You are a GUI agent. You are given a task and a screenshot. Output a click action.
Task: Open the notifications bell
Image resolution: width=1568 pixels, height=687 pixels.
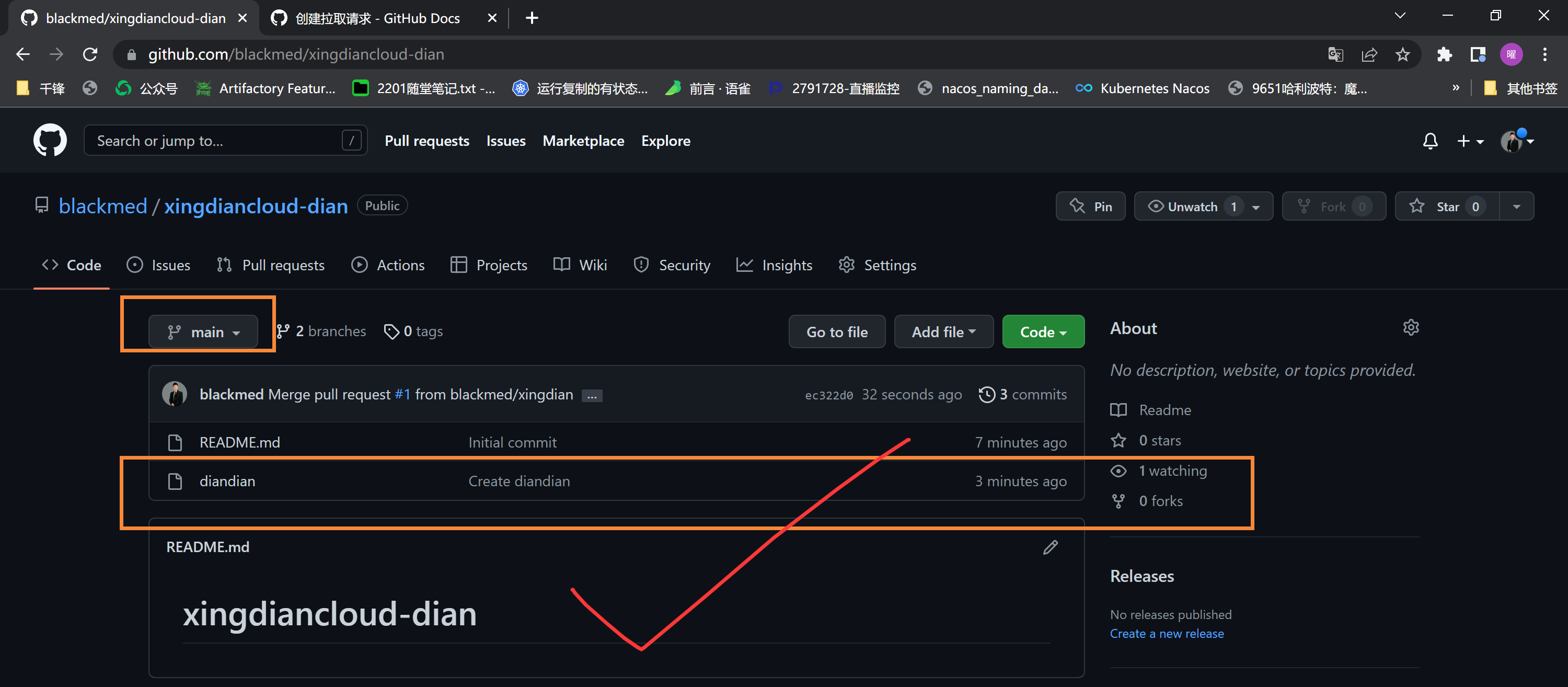pyautogui.click(x=1431, y=141)
